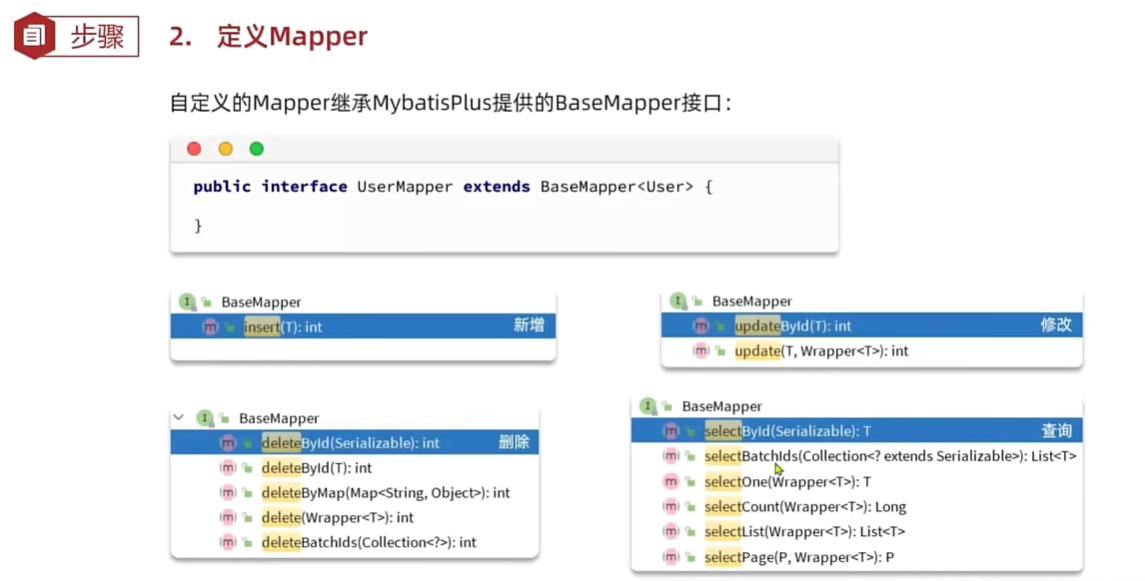
Task: Collapse the BaseMapper node in the delete panel
Action: [x=179, y=418]
